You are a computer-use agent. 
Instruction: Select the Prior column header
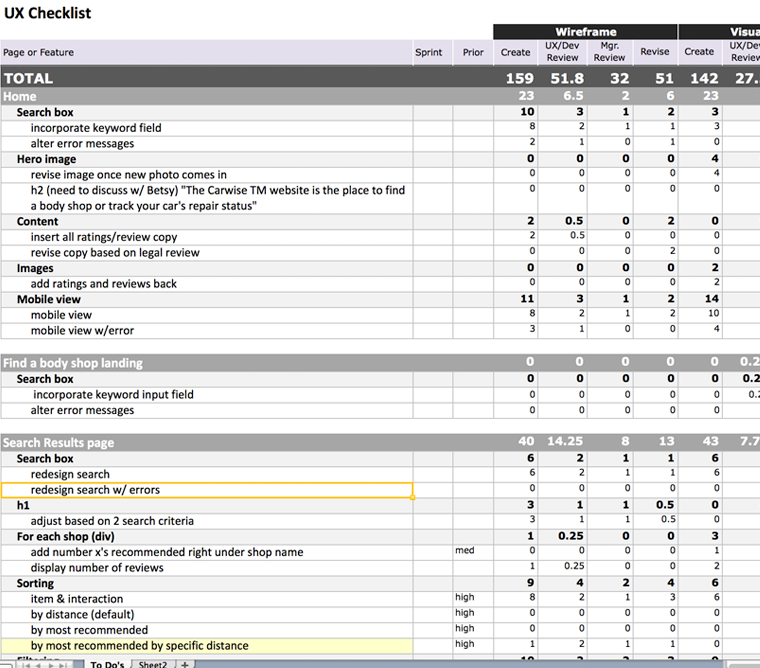point(473,52)
